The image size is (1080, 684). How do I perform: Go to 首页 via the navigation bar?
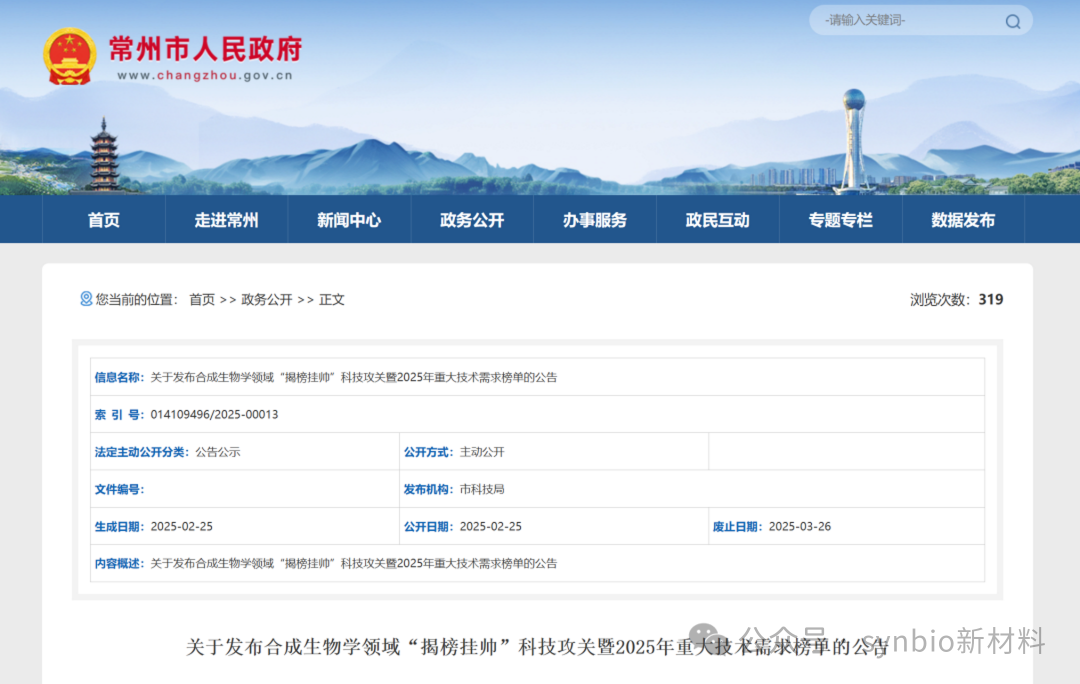(x=104, y=220)
